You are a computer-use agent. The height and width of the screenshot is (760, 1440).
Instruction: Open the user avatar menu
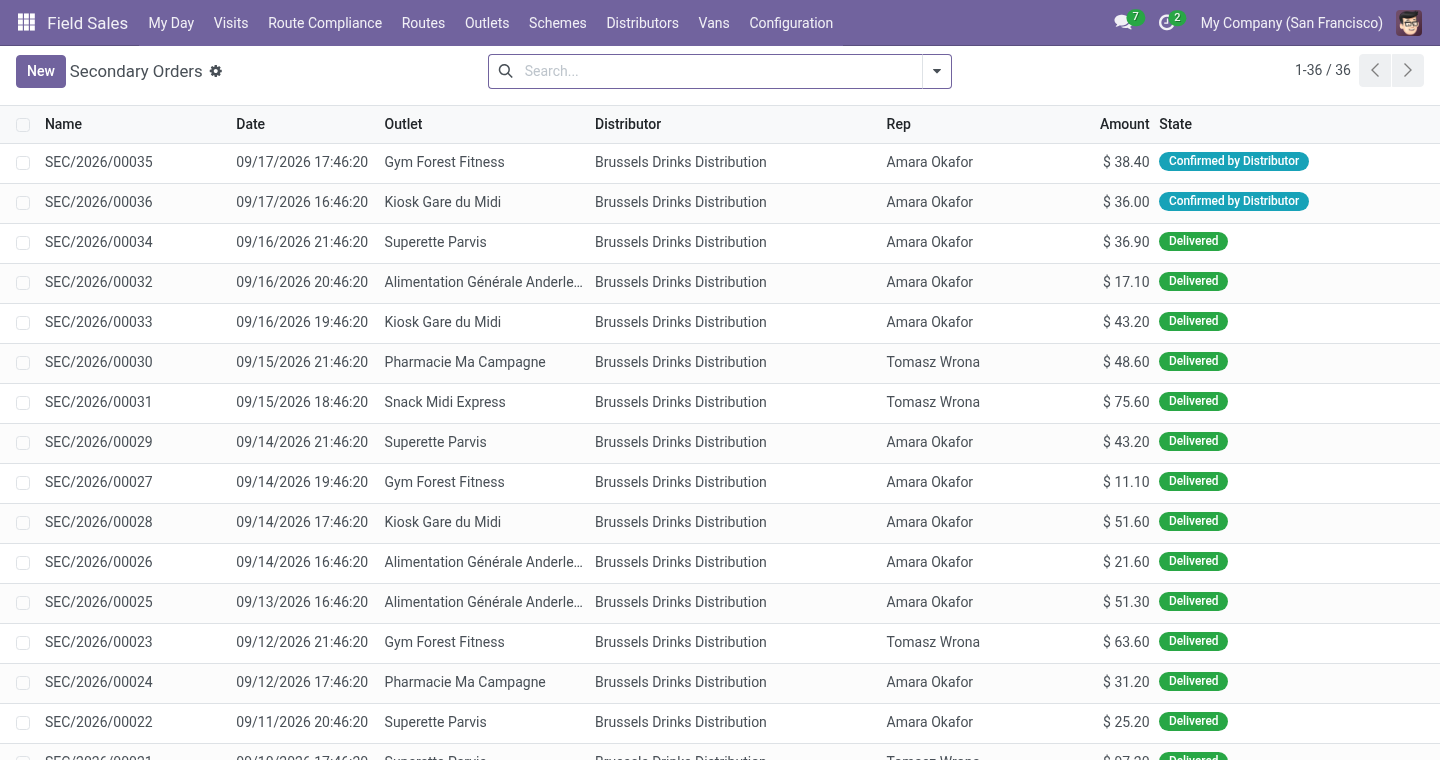[1409, 23]
